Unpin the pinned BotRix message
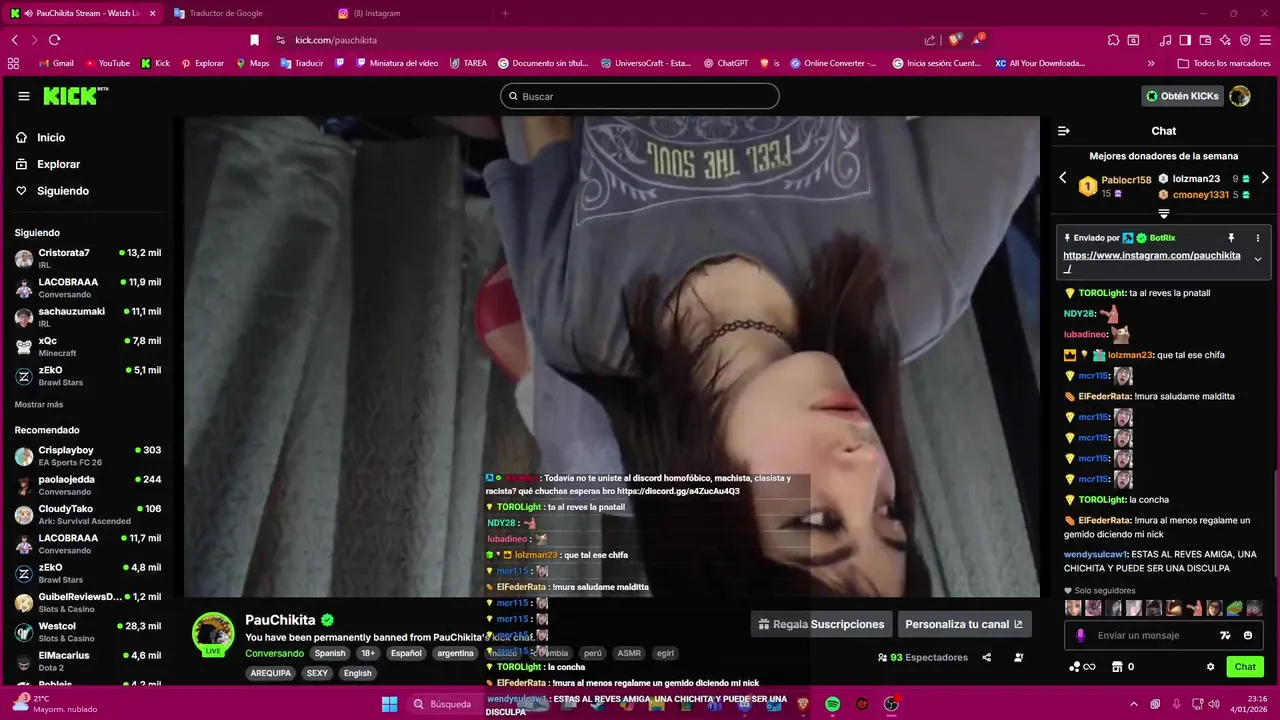 1231,238
